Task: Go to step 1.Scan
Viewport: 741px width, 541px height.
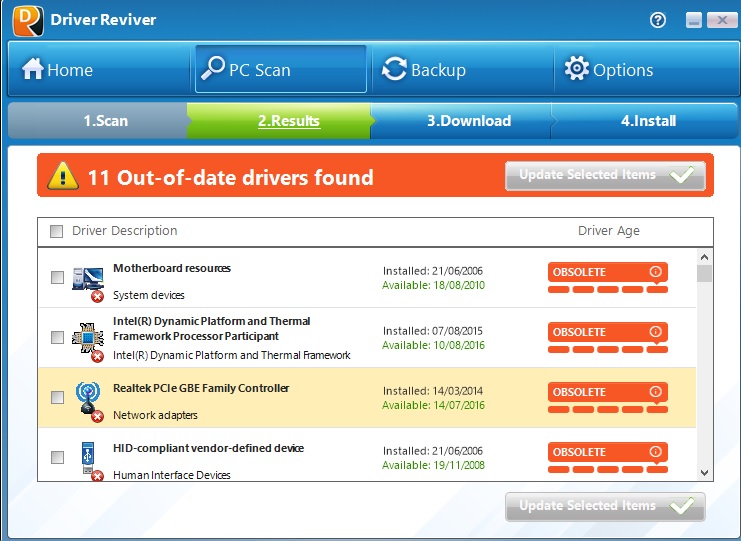Action: tap(98, 120)
